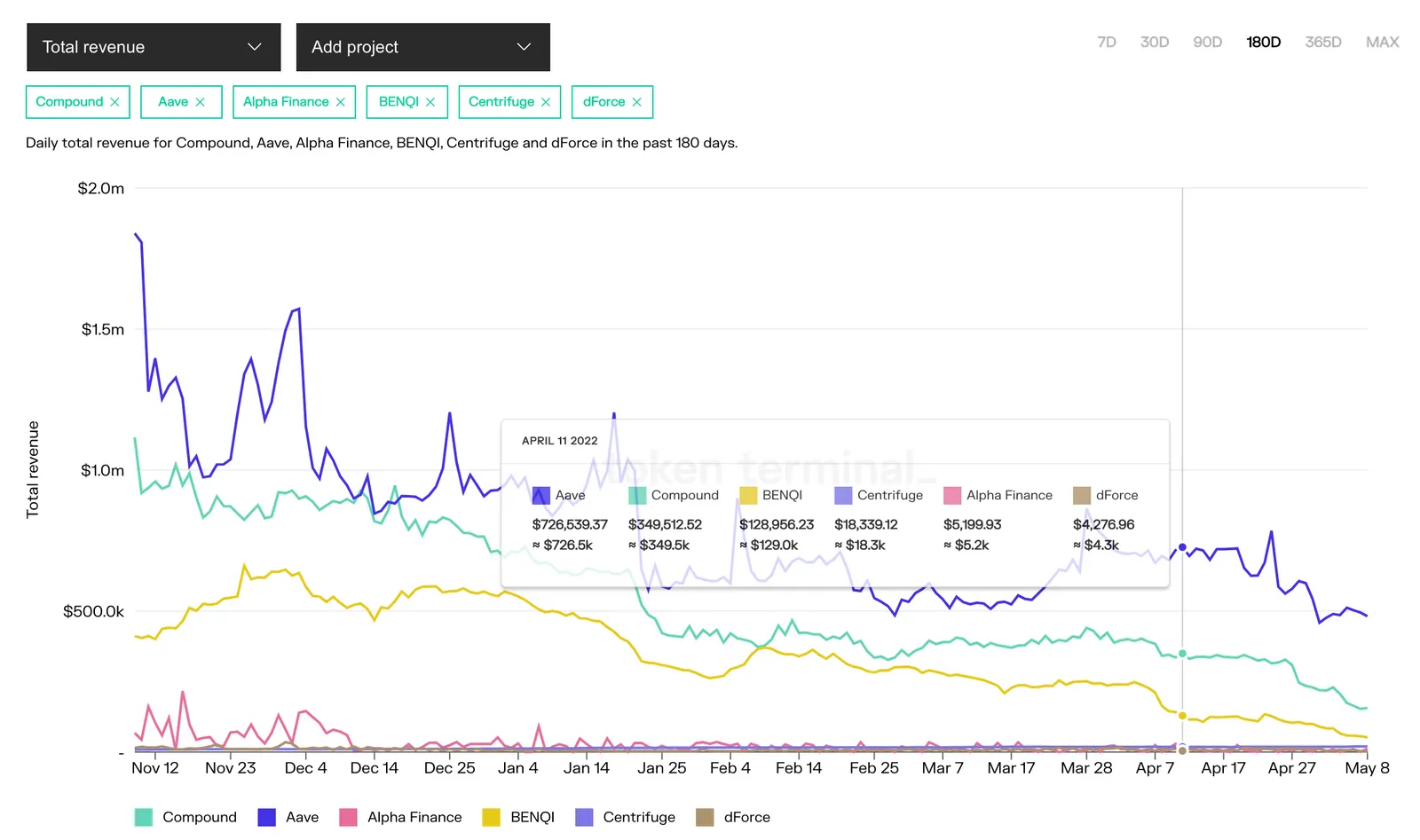Click BENQI label in bottom legend
Viewport: 1420px width, 840px height.
coord(532,817)
